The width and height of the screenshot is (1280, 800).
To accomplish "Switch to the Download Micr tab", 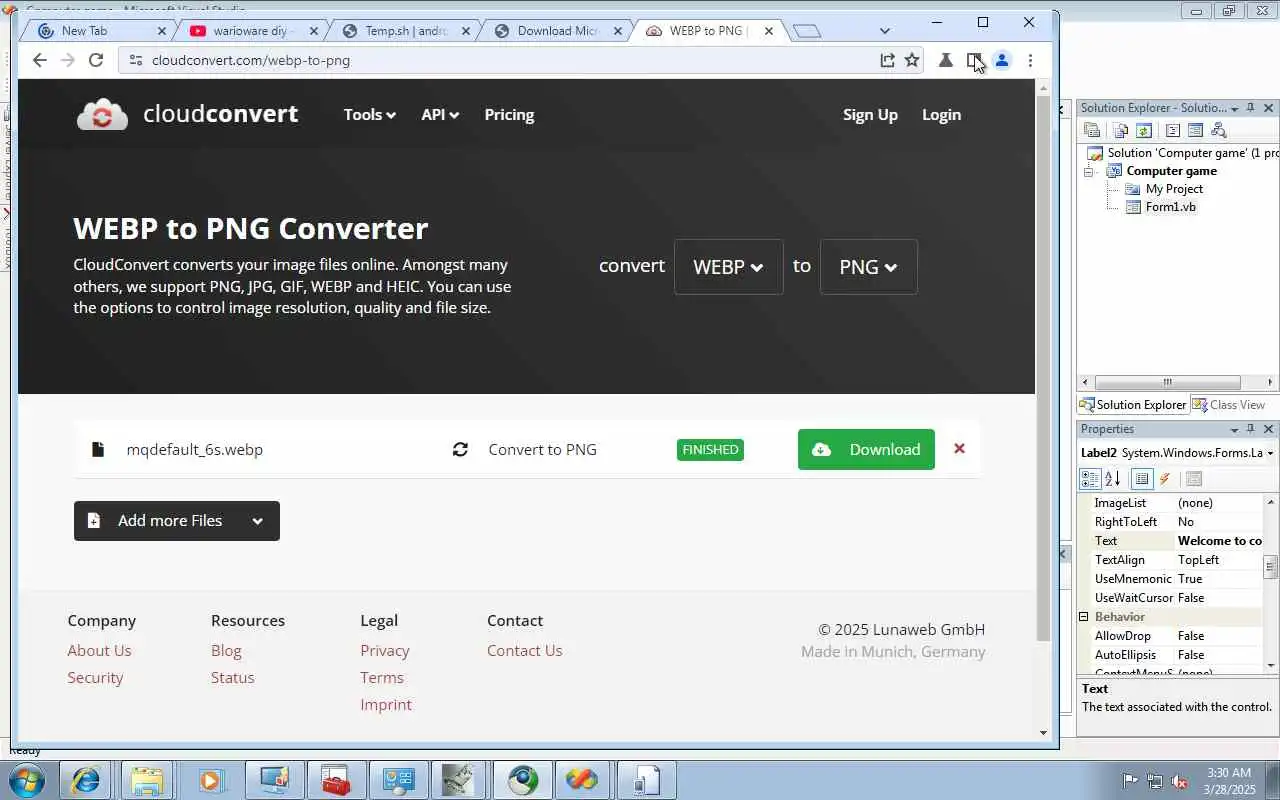I will (x=557, y=31).
